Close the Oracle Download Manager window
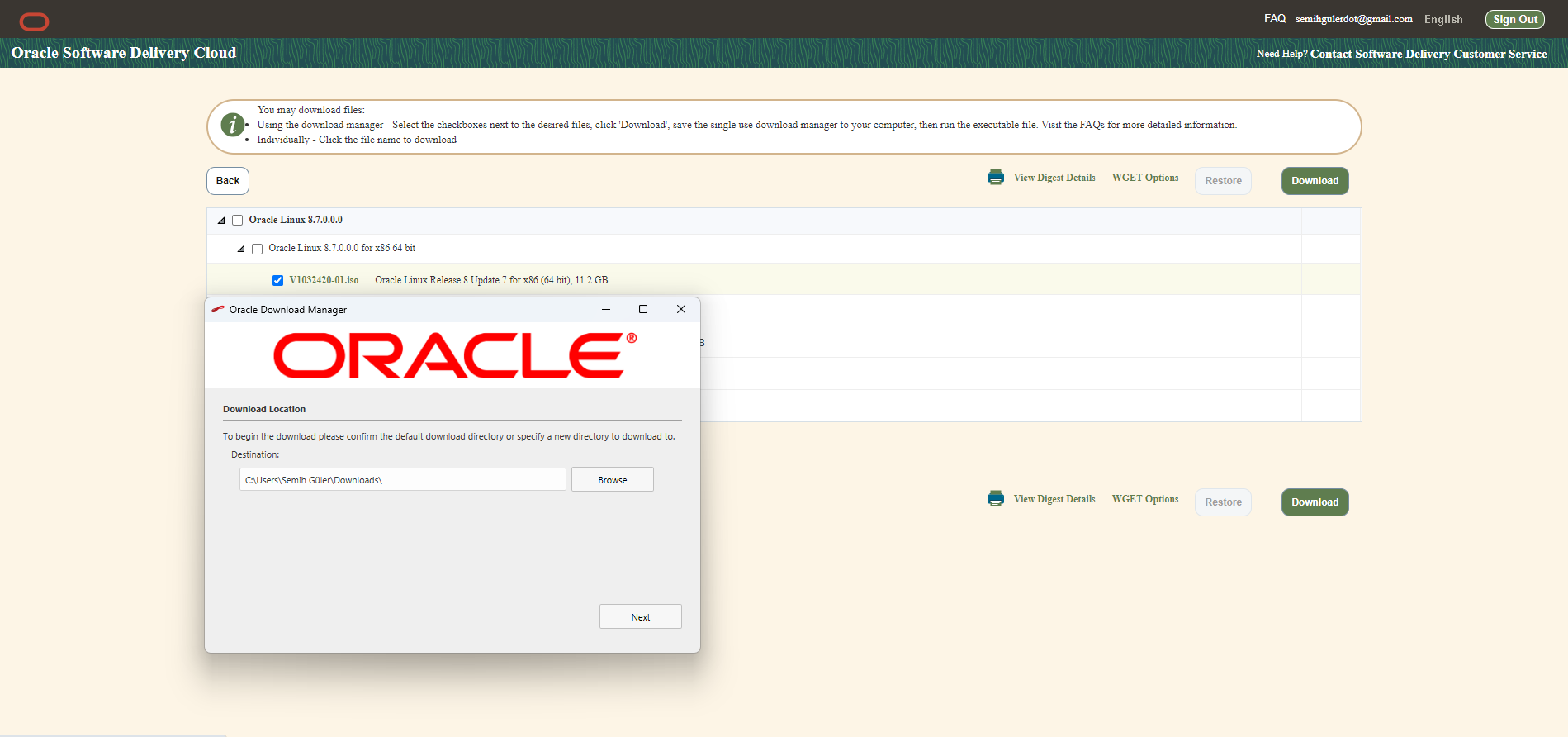This screenshot has height=737, width=1568. 681,309
